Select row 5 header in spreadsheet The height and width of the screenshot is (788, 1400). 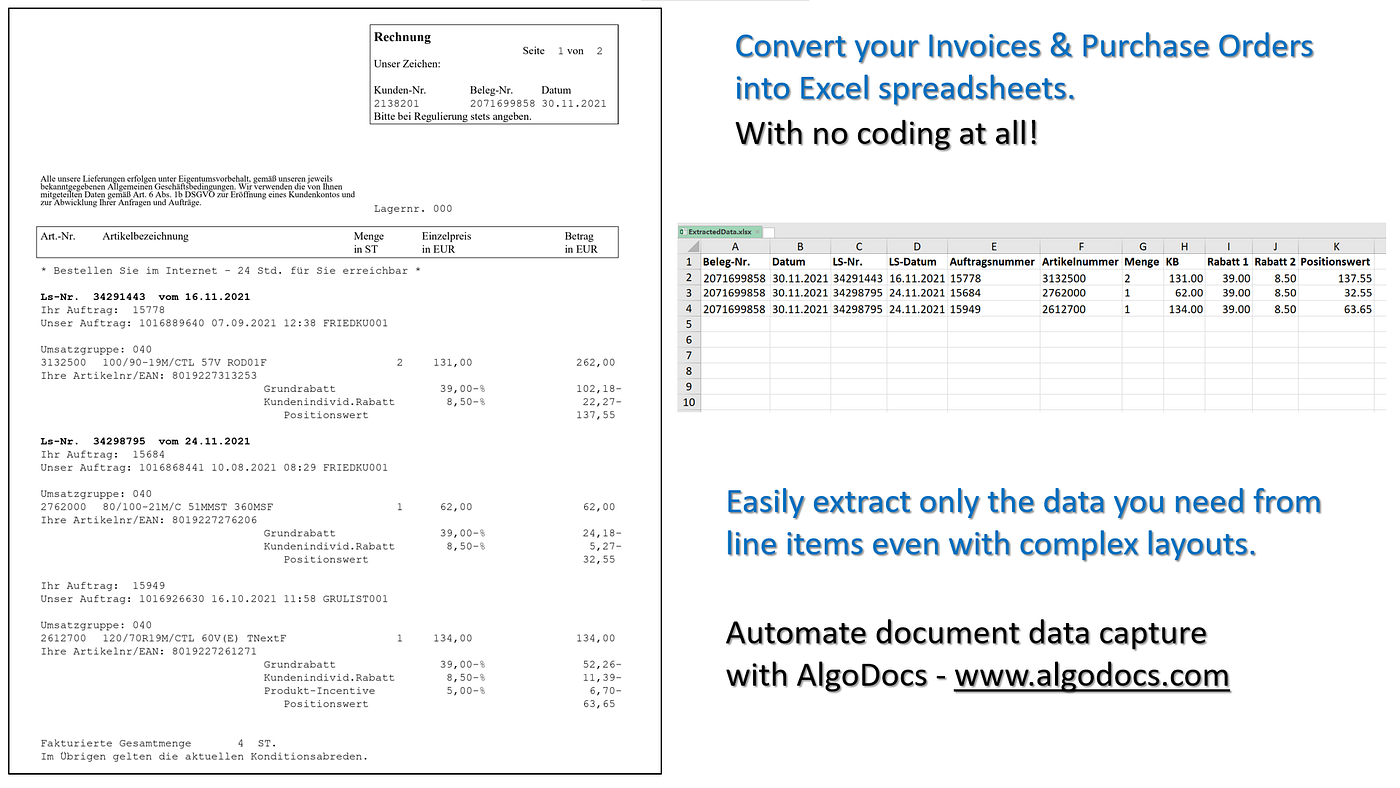[689, 325]
